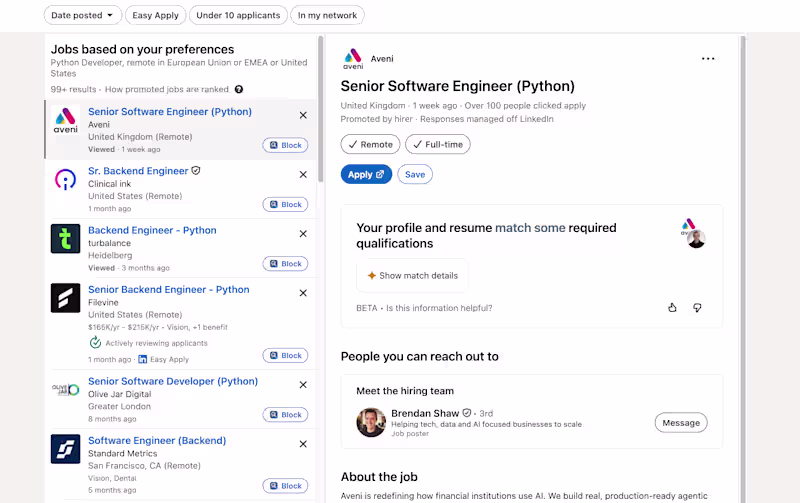The width and height of the screenshot is (800, 503).
Task: Open the Clinical ink logo
Action: coord(65,179)
